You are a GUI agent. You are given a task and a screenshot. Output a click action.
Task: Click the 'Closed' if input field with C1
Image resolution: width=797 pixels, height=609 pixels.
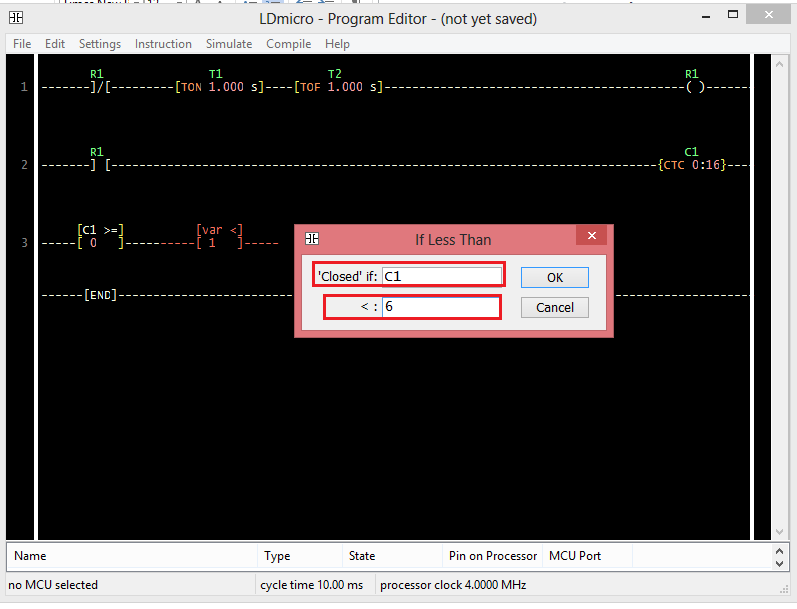click(442, 277)
